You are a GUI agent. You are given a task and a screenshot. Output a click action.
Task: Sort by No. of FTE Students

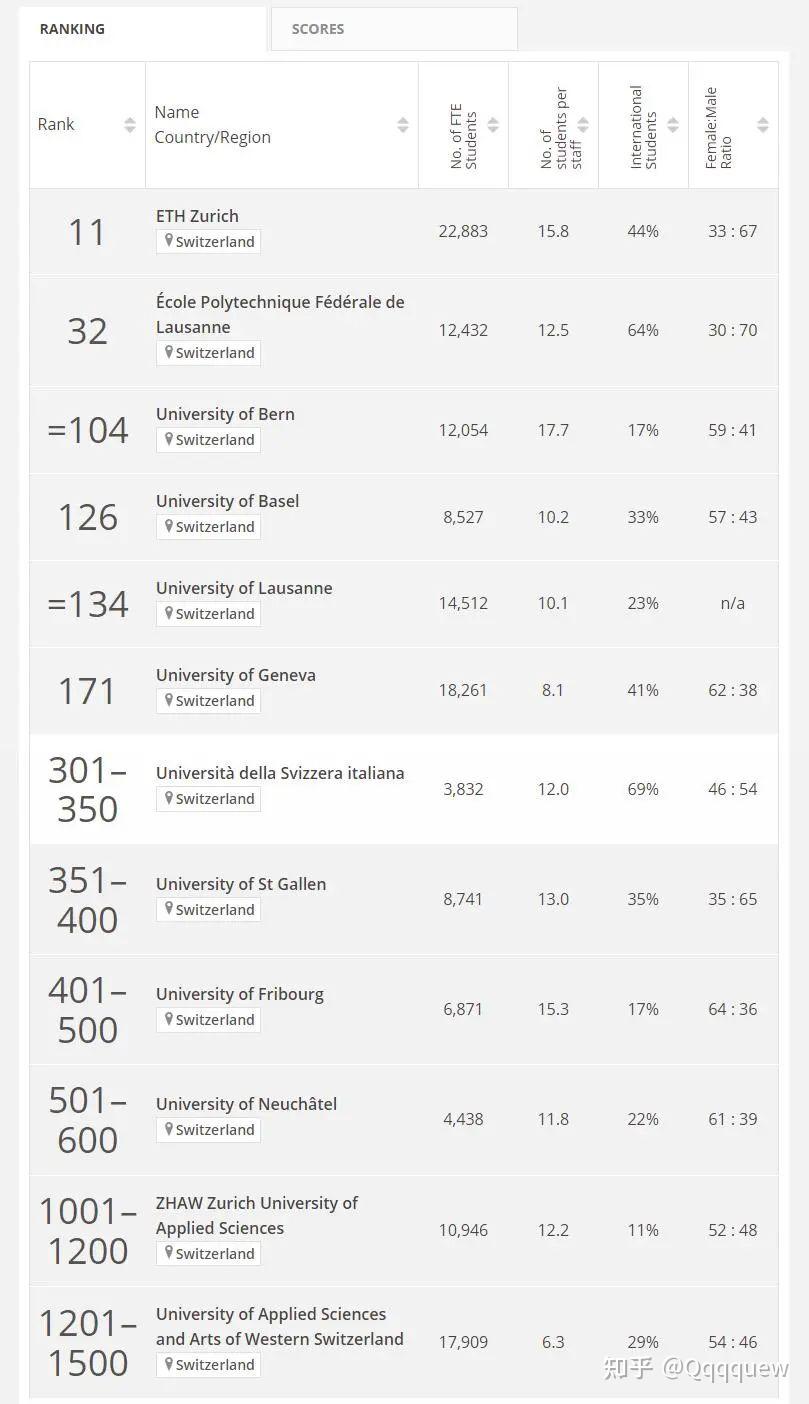(492, 125)
